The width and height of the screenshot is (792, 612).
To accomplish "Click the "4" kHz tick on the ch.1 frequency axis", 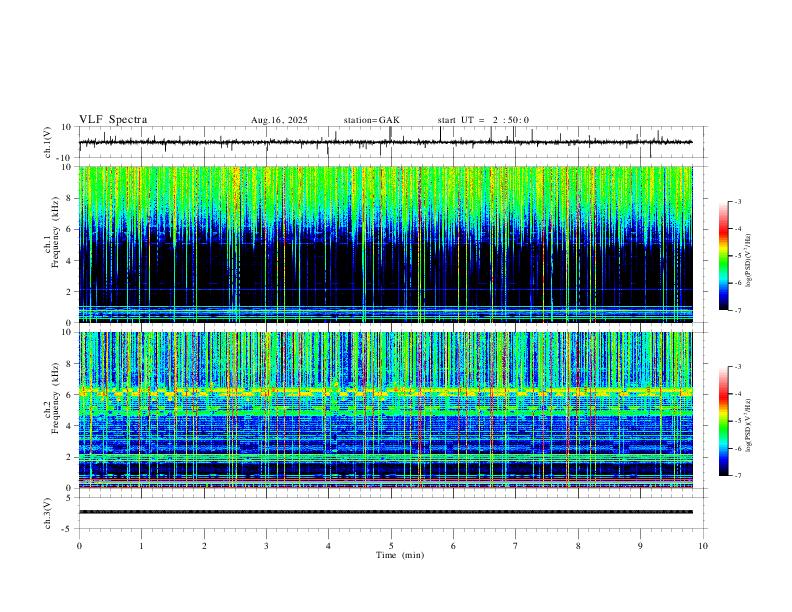I will pos(69,261).
